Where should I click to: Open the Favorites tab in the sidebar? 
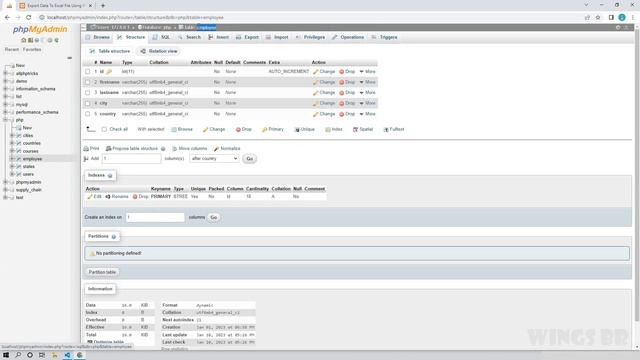tap(32, 49)
